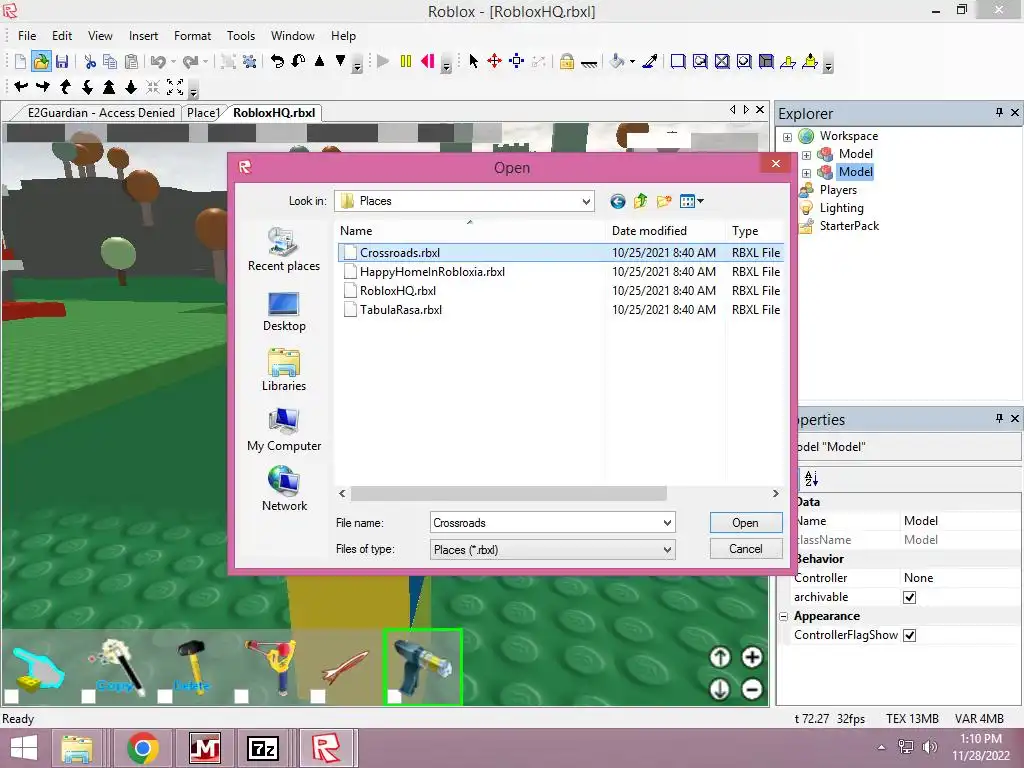Viewport: 1024px width, 768px height.
Task: Click the yellow Pause button
Action: [406, 61]
